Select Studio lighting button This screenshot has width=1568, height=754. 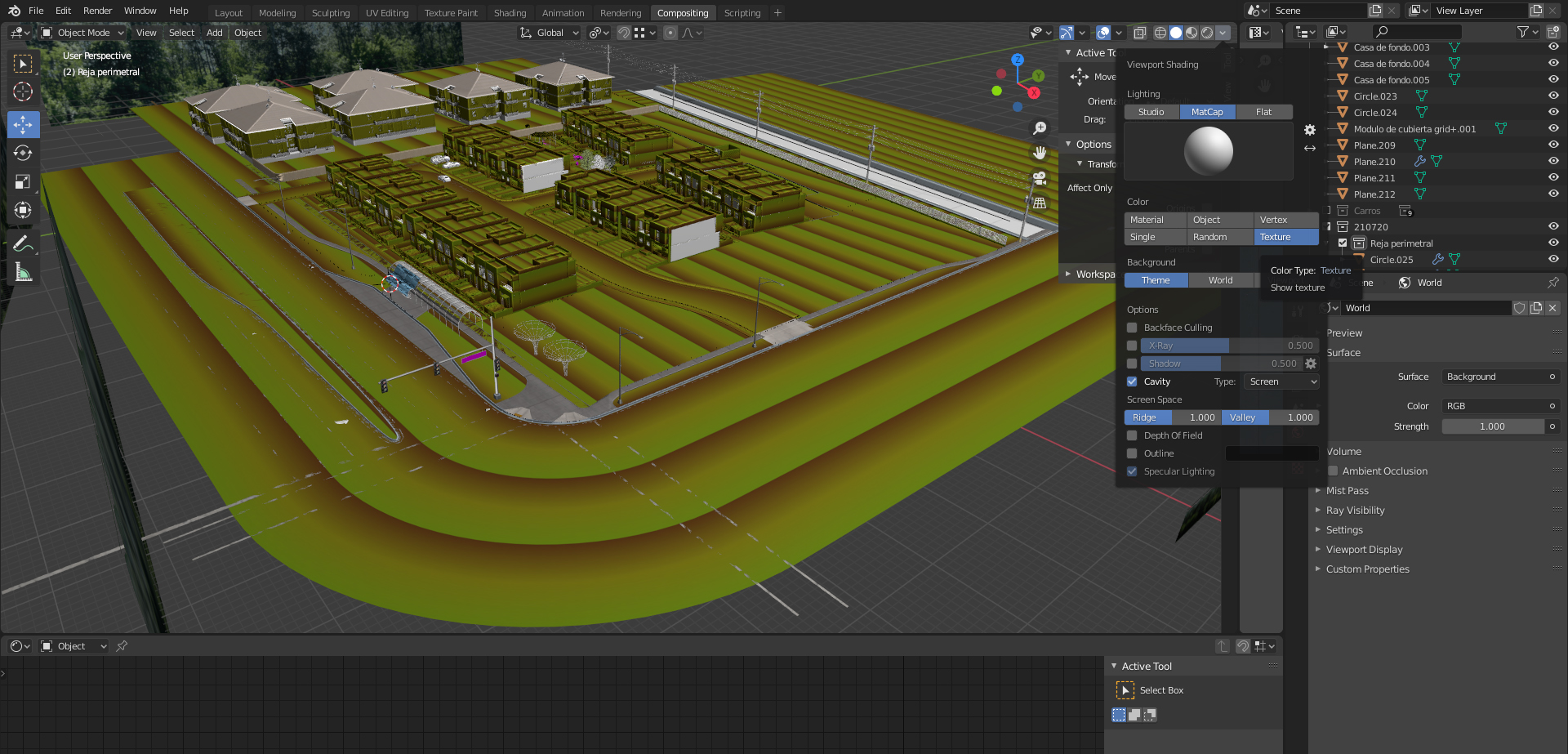1151,112
